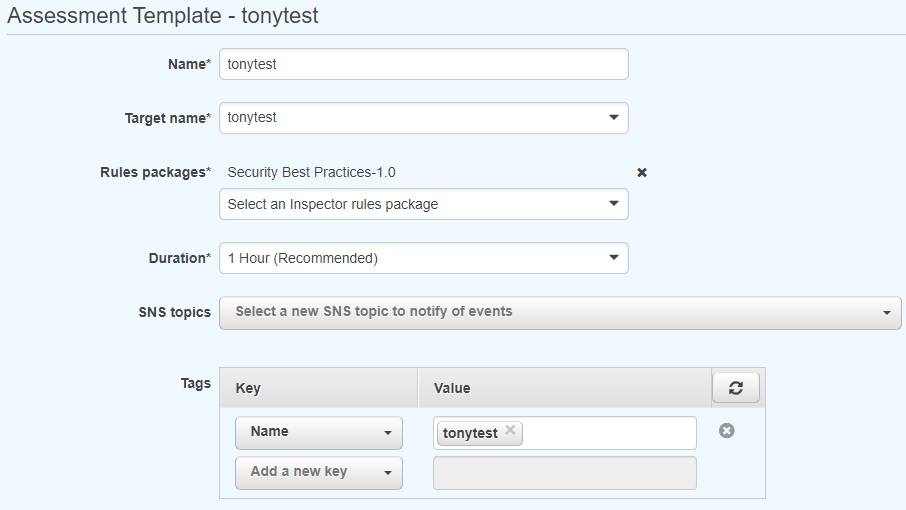Open the Name tag key dropdown
This screenshot has height=510, width=906.
coord(319,433)
